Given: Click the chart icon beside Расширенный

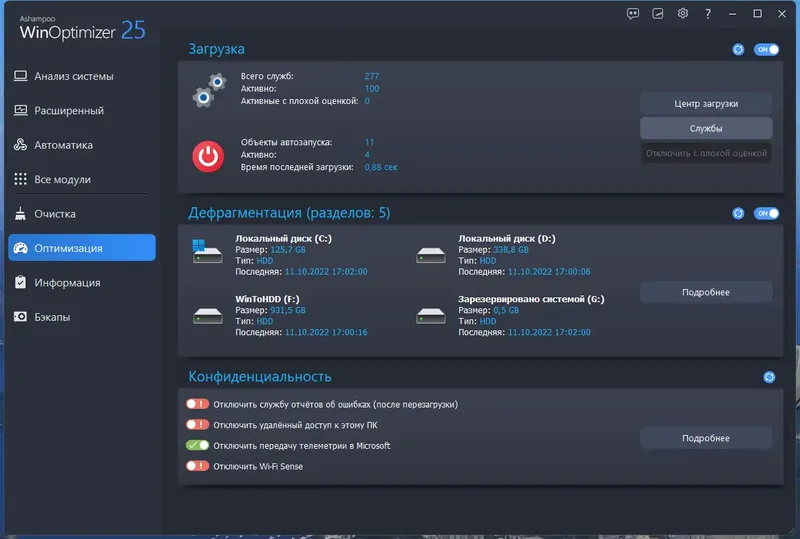Looking at the screenshot, I should [20, 110].
